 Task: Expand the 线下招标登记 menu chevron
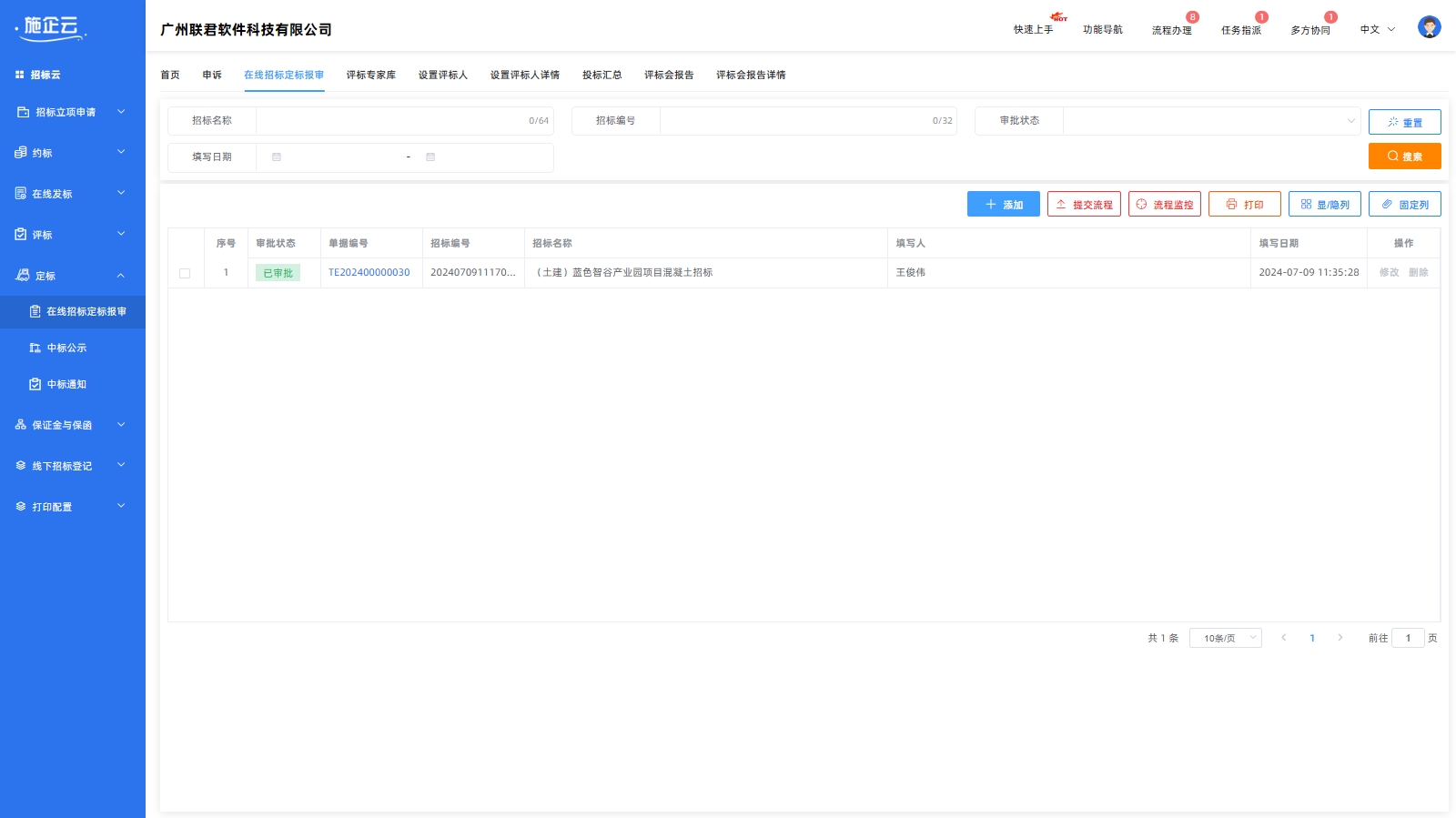121,465
